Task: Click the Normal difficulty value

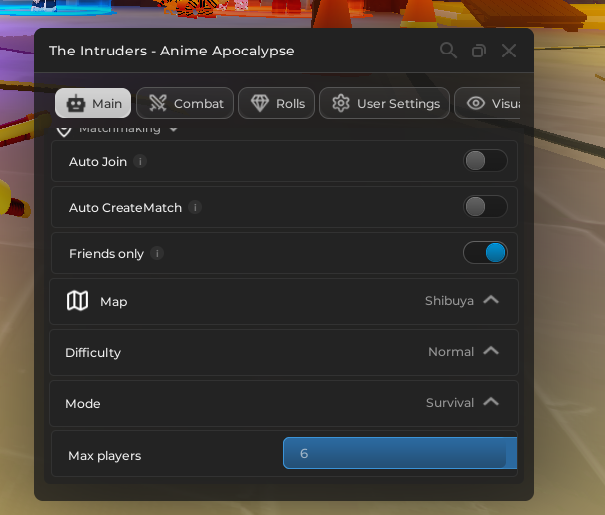Action: pos(451,351)
